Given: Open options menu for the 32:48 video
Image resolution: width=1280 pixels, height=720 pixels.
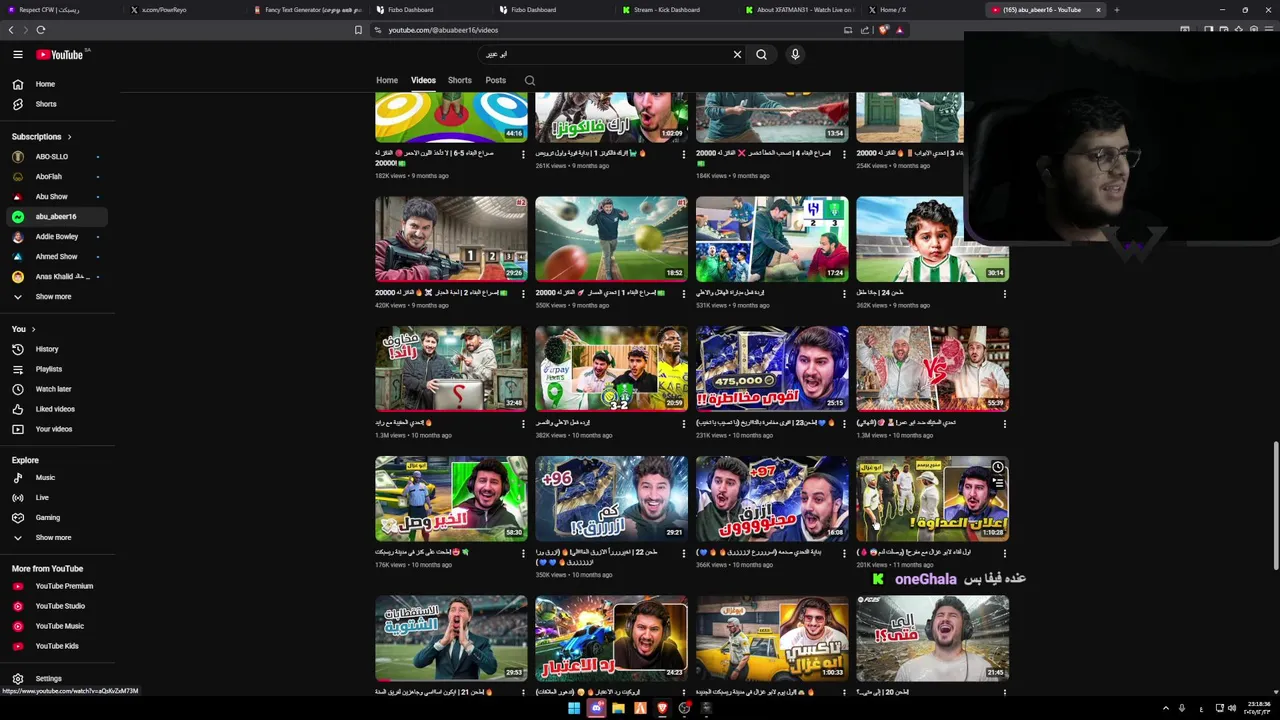Looking at the screenshot, I should (523, 424).
